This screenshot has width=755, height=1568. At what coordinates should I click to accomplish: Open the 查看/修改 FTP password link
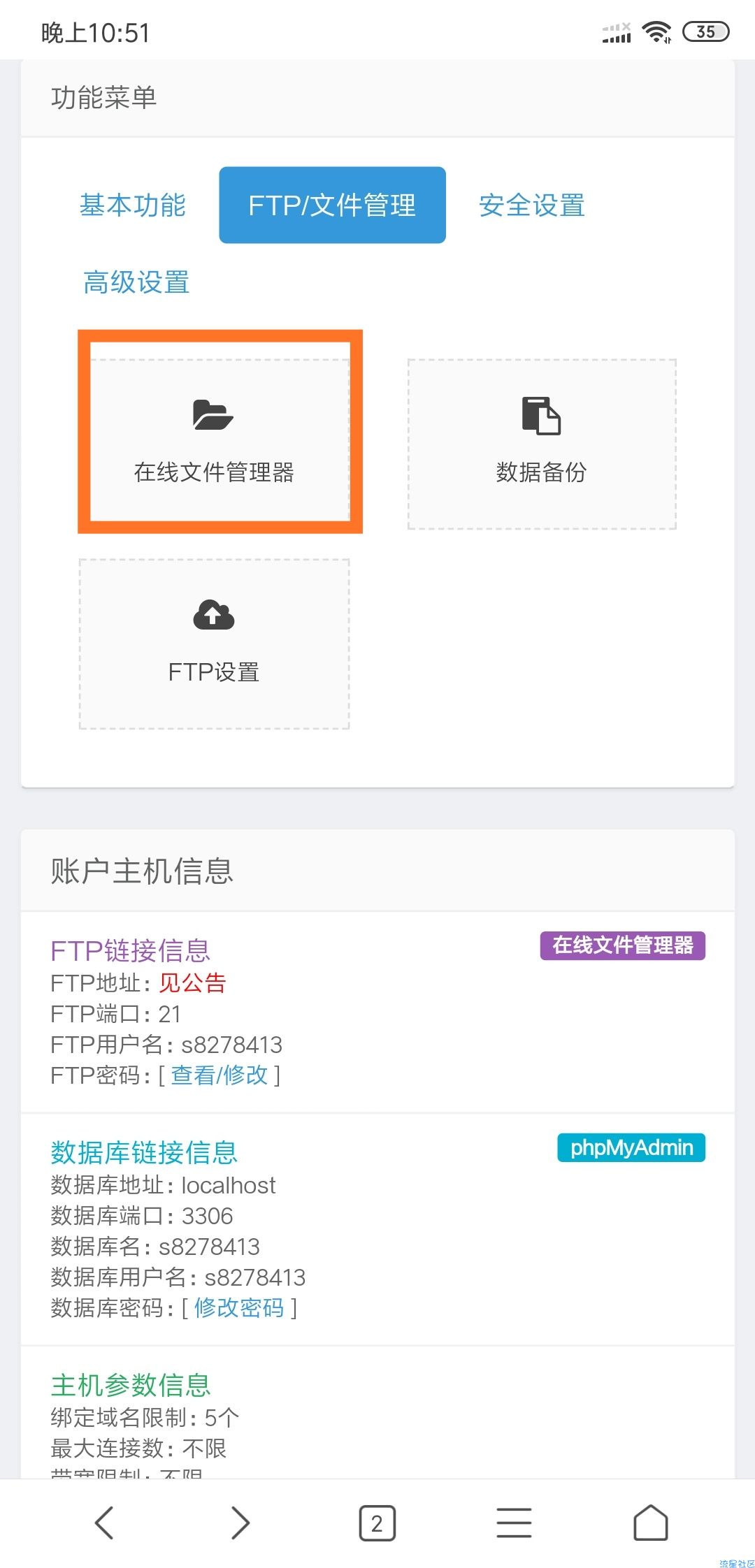tap(220, 1075)
